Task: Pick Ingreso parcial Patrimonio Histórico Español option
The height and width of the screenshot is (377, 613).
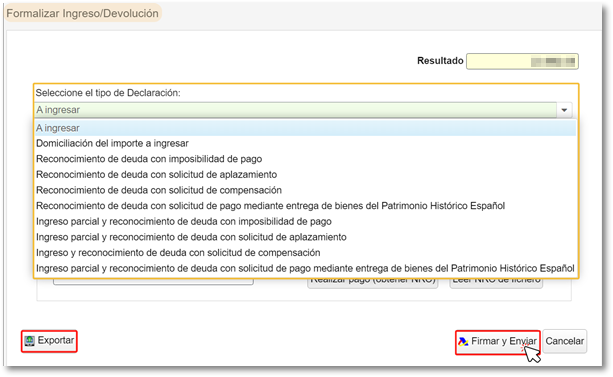Action: (x=305, y=269)
